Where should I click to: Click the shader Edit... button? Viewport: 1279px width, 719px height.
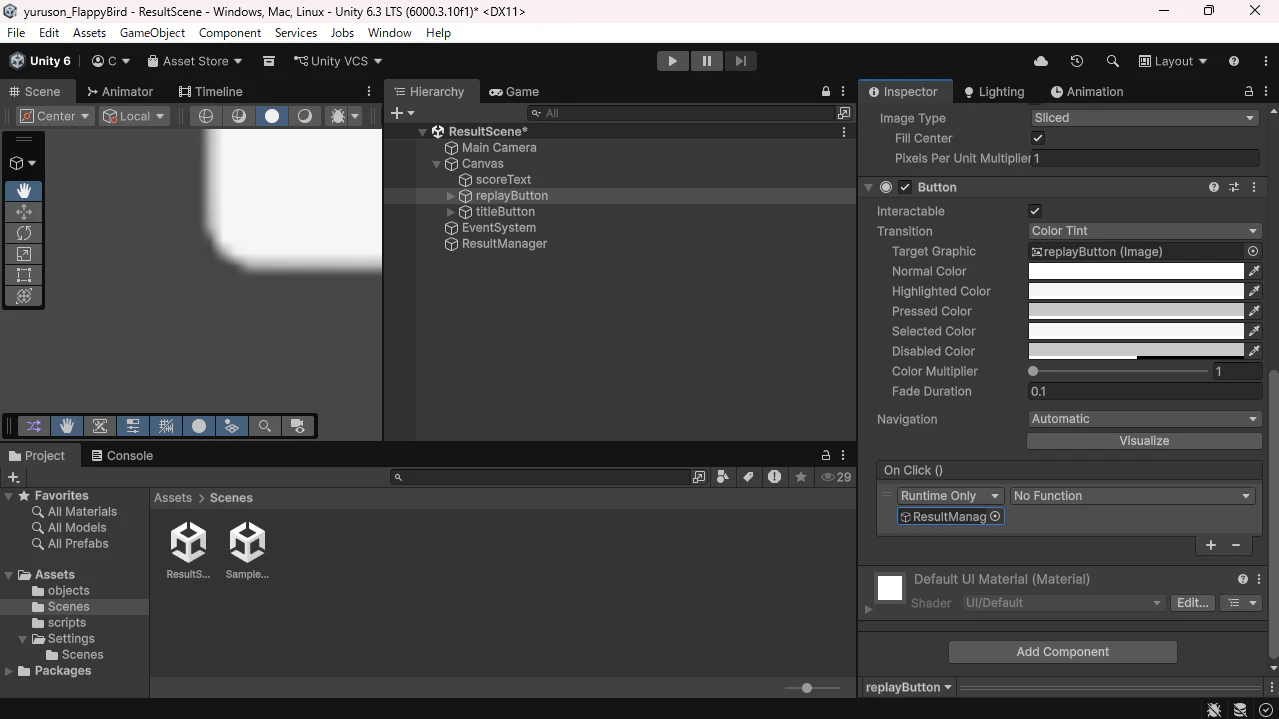pos(1193,603)
